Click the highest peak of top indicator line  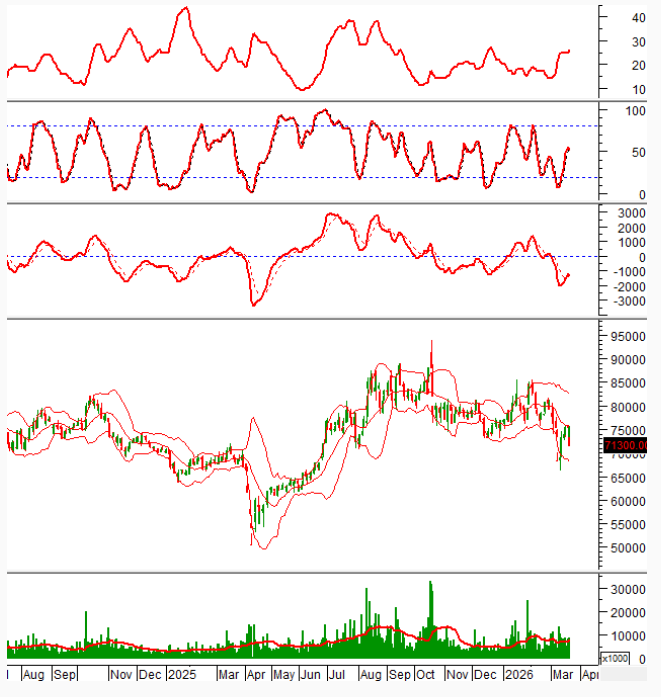pyautogui.click(x=184, y=8)
